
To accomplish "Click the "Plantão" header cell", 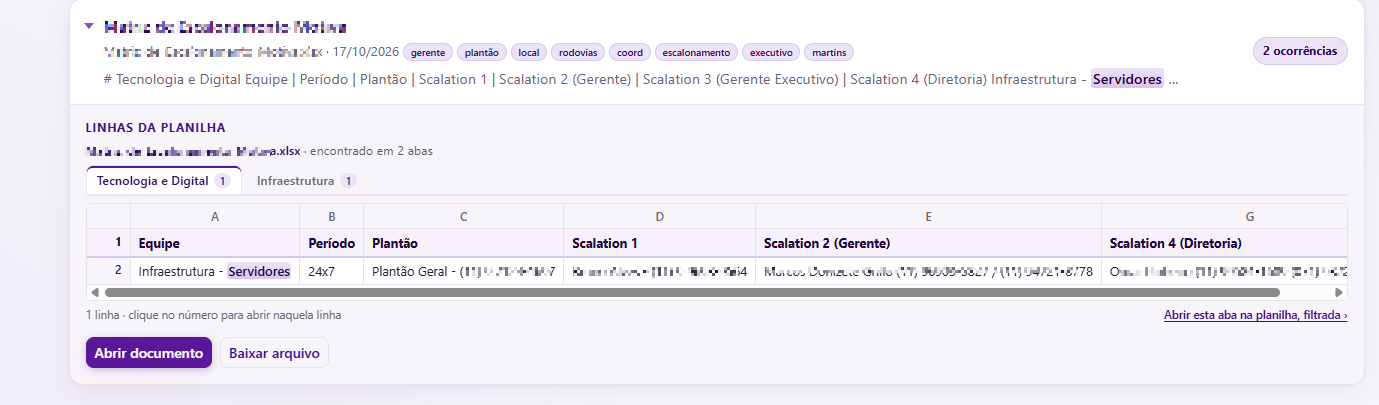I will pyautogui.click(x=463, y=243).
